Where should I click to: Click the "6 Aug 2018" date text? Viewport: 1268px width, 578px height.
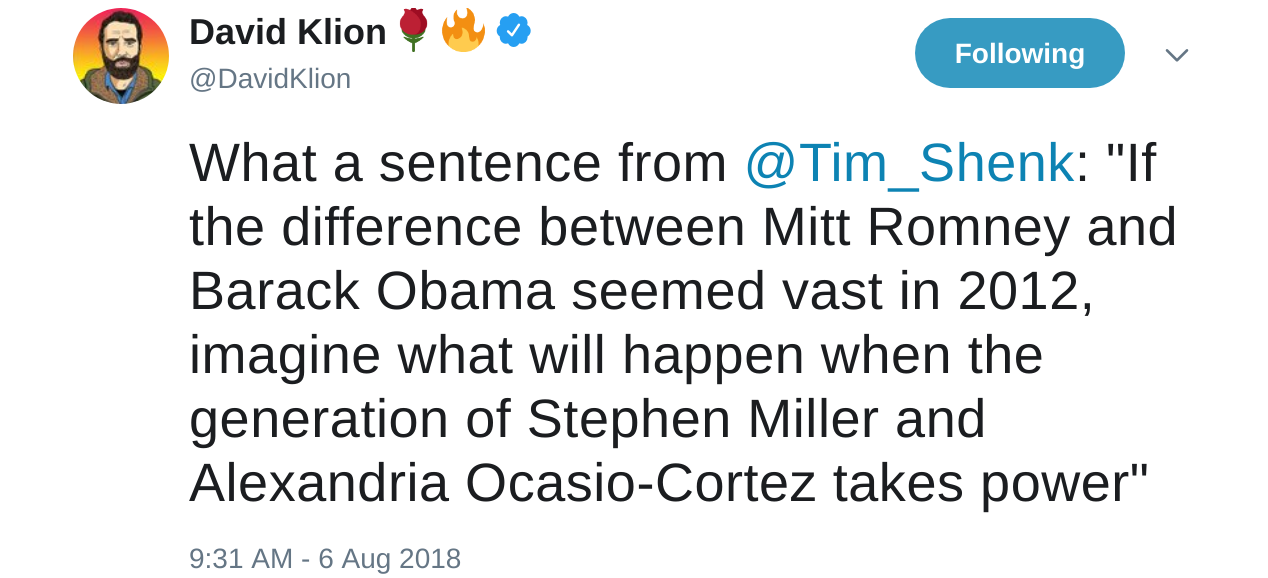tap(389, 558)
